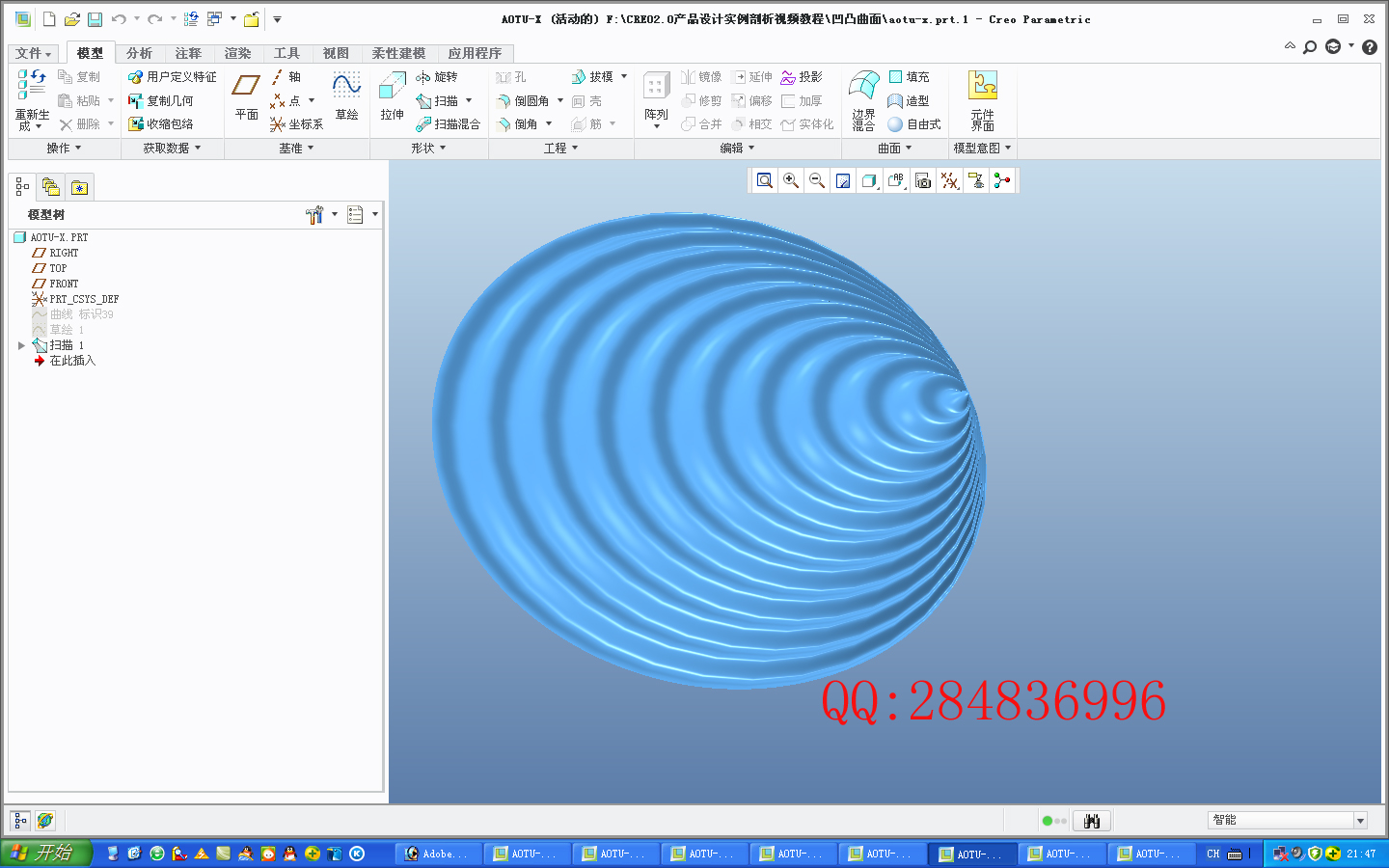Select the Fill (填充) surface tool
The width and height of the screenshot is (1389, 868).
909,77
